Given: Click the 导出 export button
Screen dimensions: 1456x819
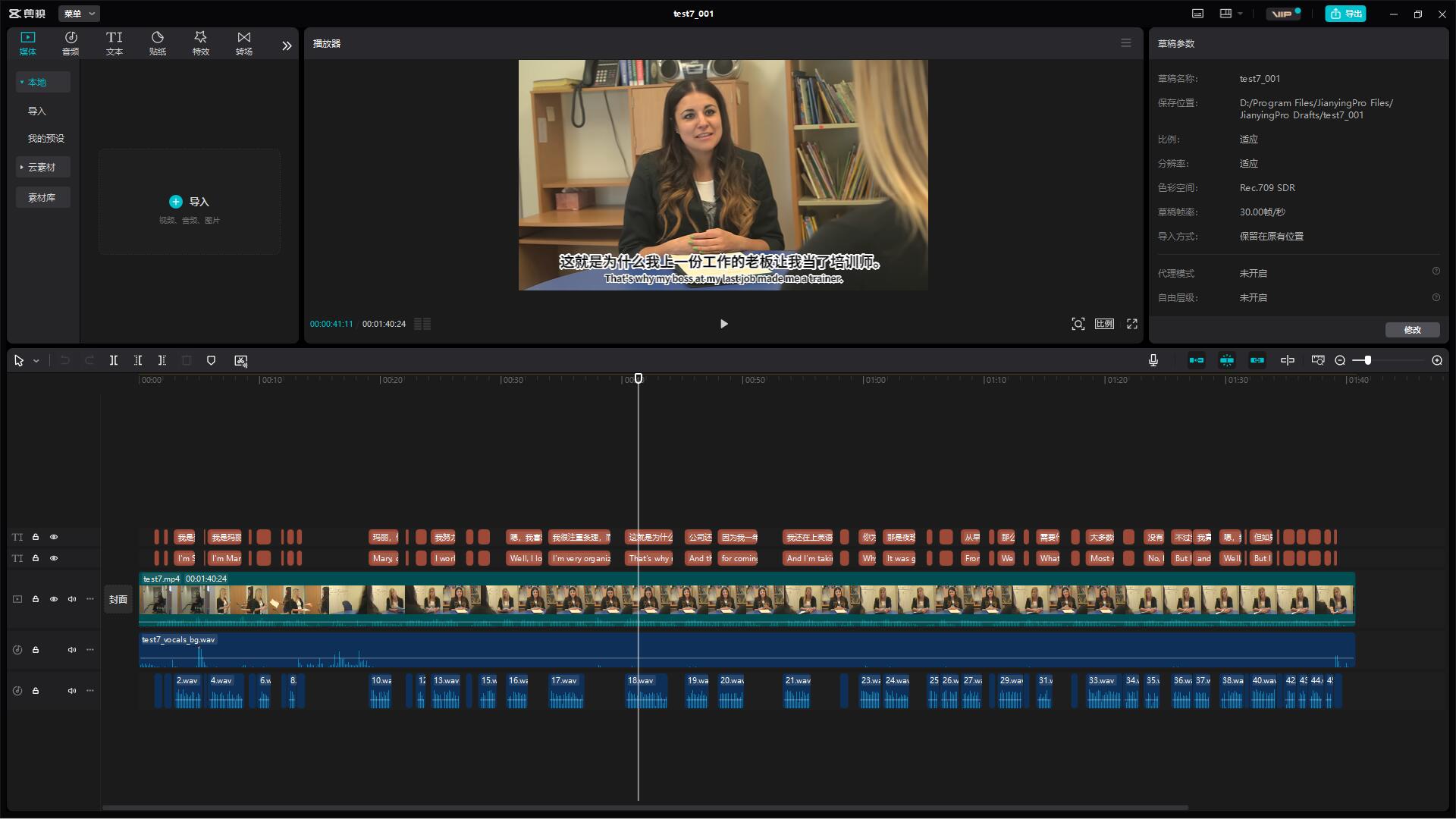Looking at the screenshot, I should [1345, 14].
